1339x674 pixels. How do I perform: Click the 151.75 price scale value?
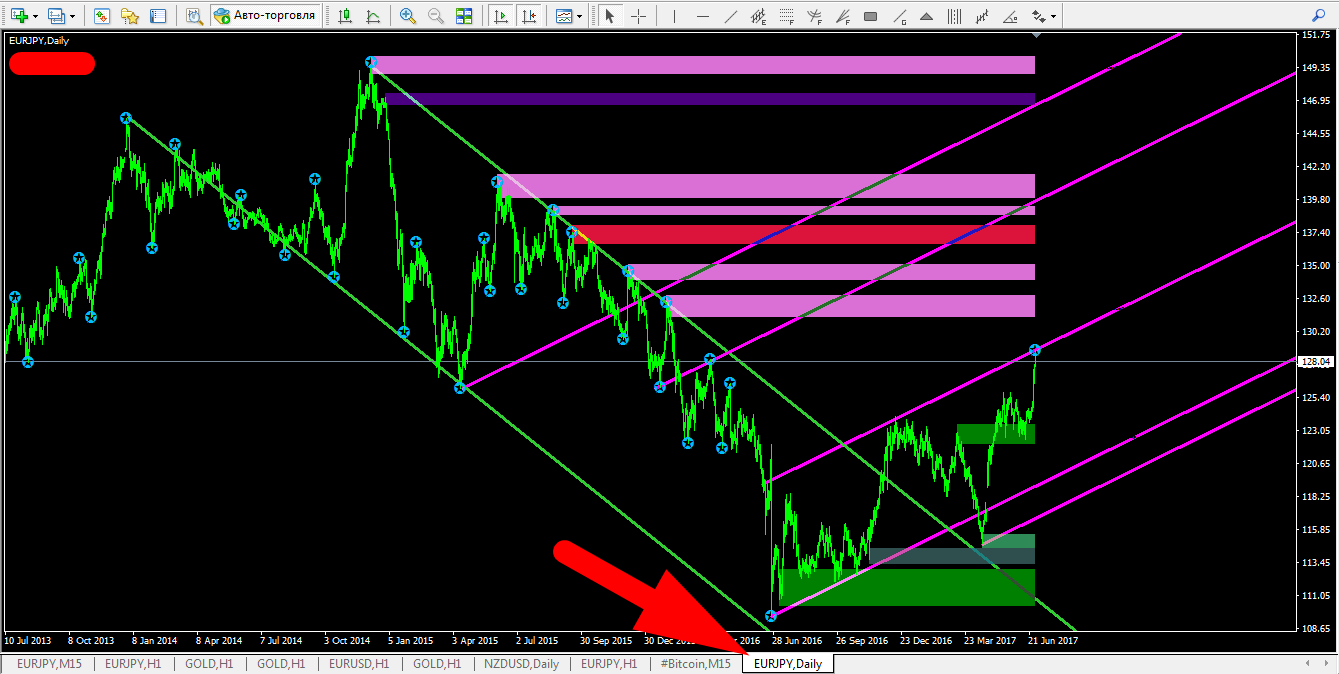click(1315, 35)
